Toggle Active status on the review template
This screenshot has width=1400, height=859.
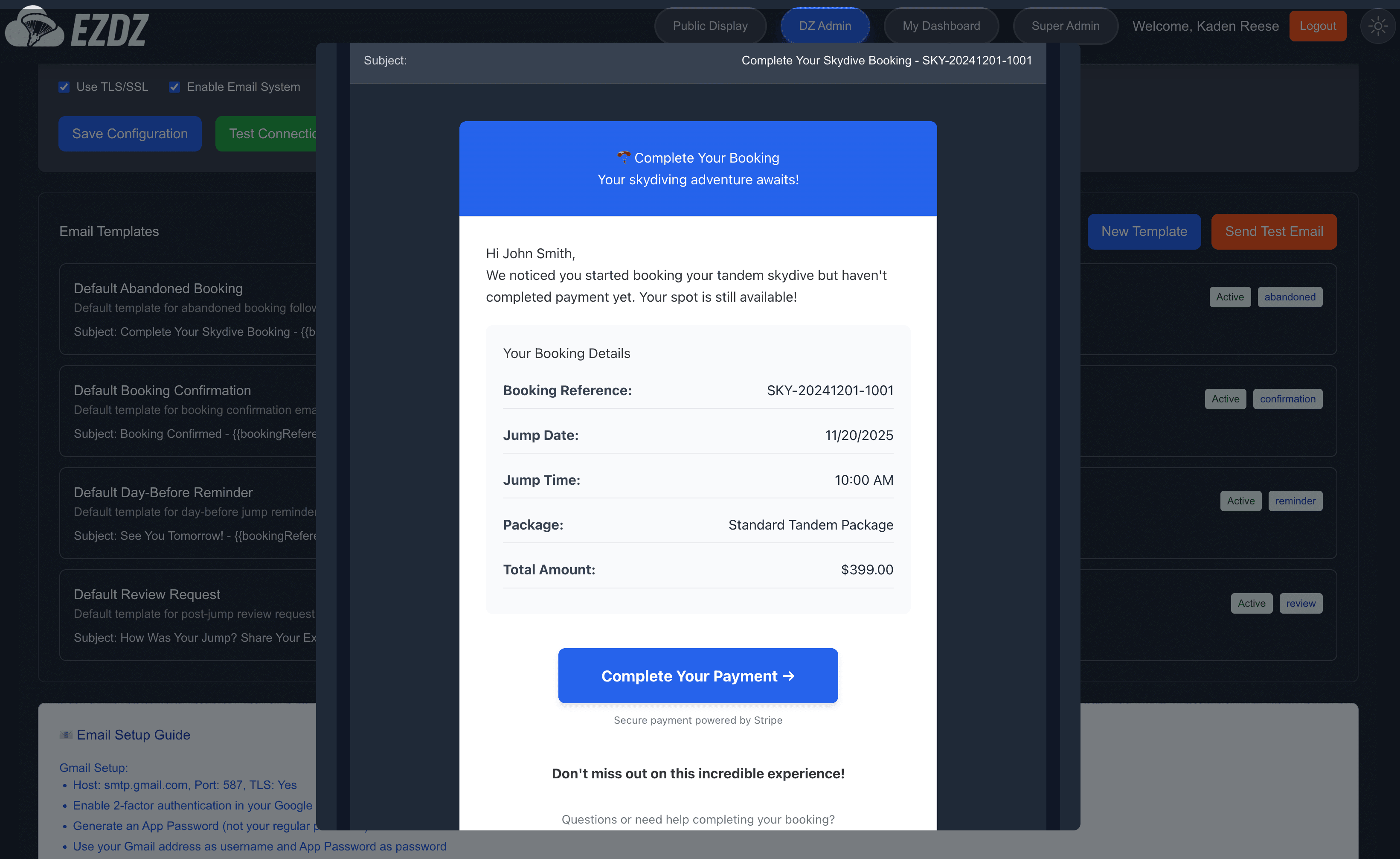(1252, 603)
